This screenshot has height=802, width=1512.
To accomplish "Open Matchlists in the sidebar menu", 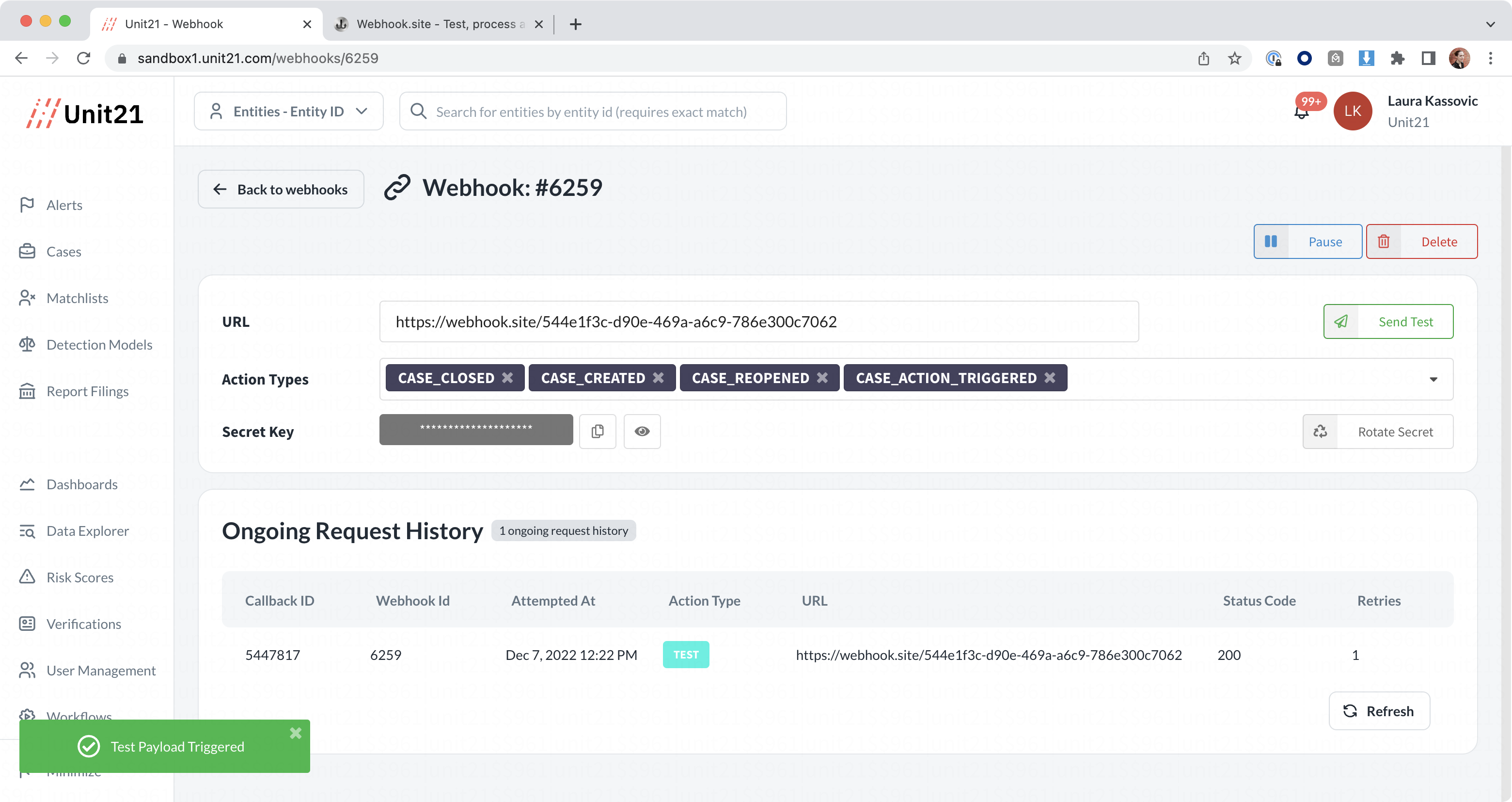I will coord(77,298).
